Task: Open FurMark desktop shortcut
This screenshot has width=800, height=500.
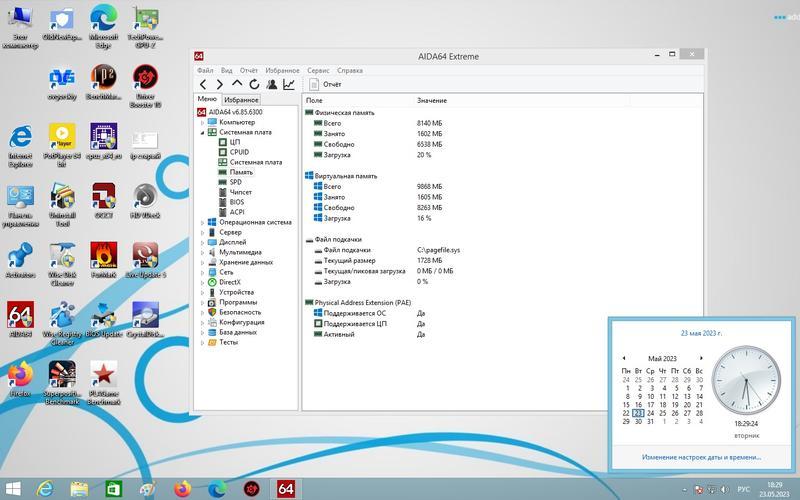Action: pos(103,258)
